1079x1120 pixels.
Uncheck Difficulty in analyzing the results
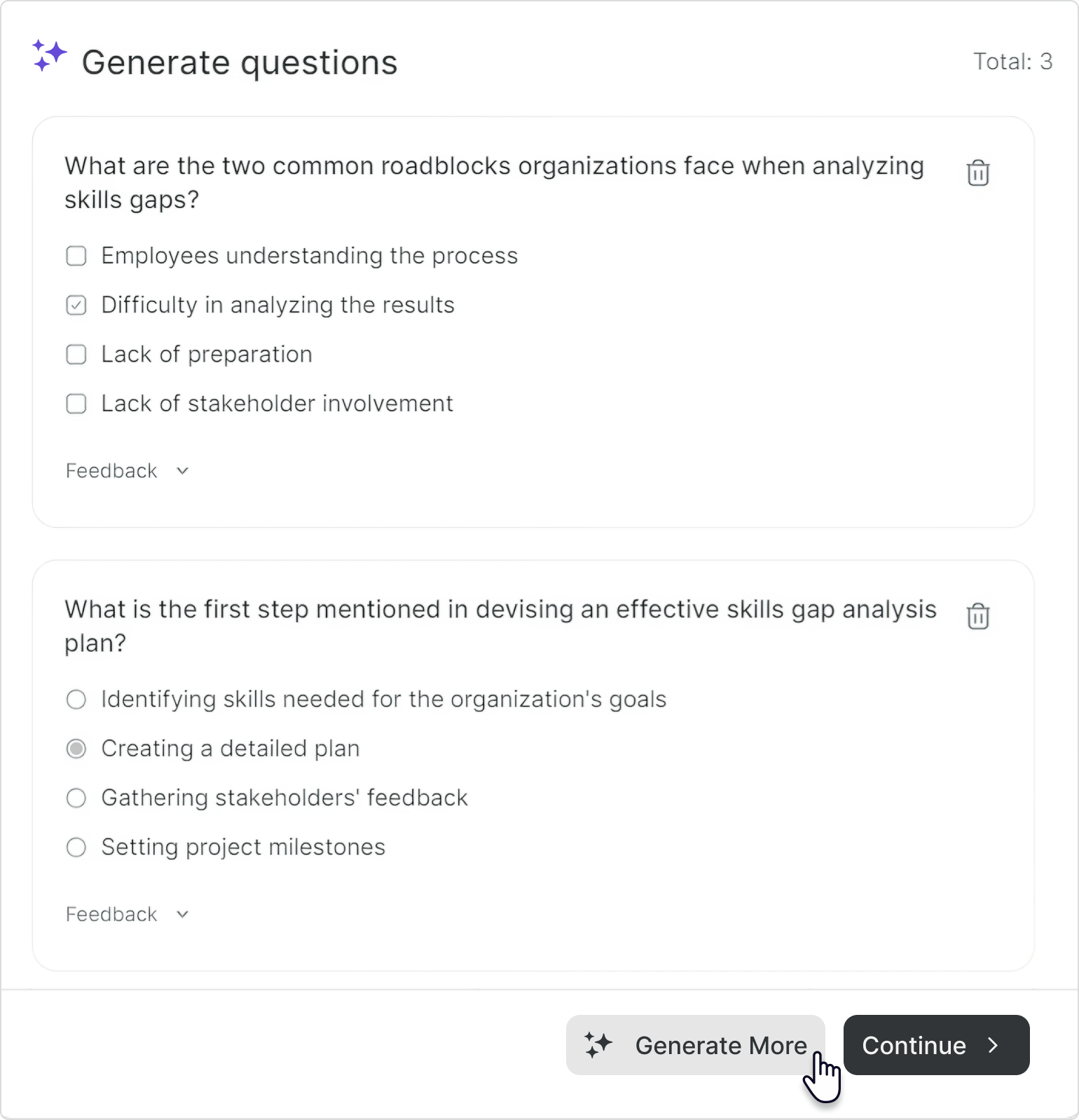tap(76, 305)
